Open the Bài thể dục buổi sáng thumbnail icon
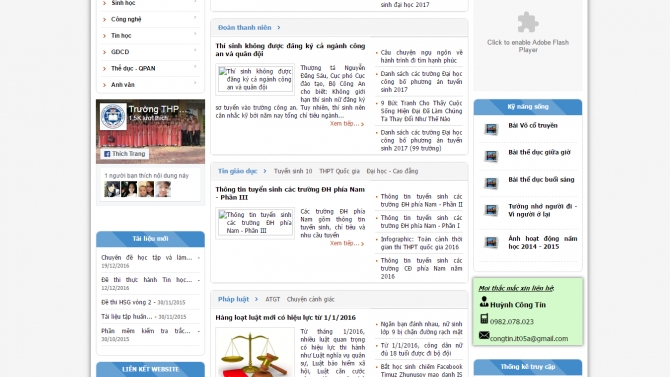The image size is (670, 377). click(491, 183)
